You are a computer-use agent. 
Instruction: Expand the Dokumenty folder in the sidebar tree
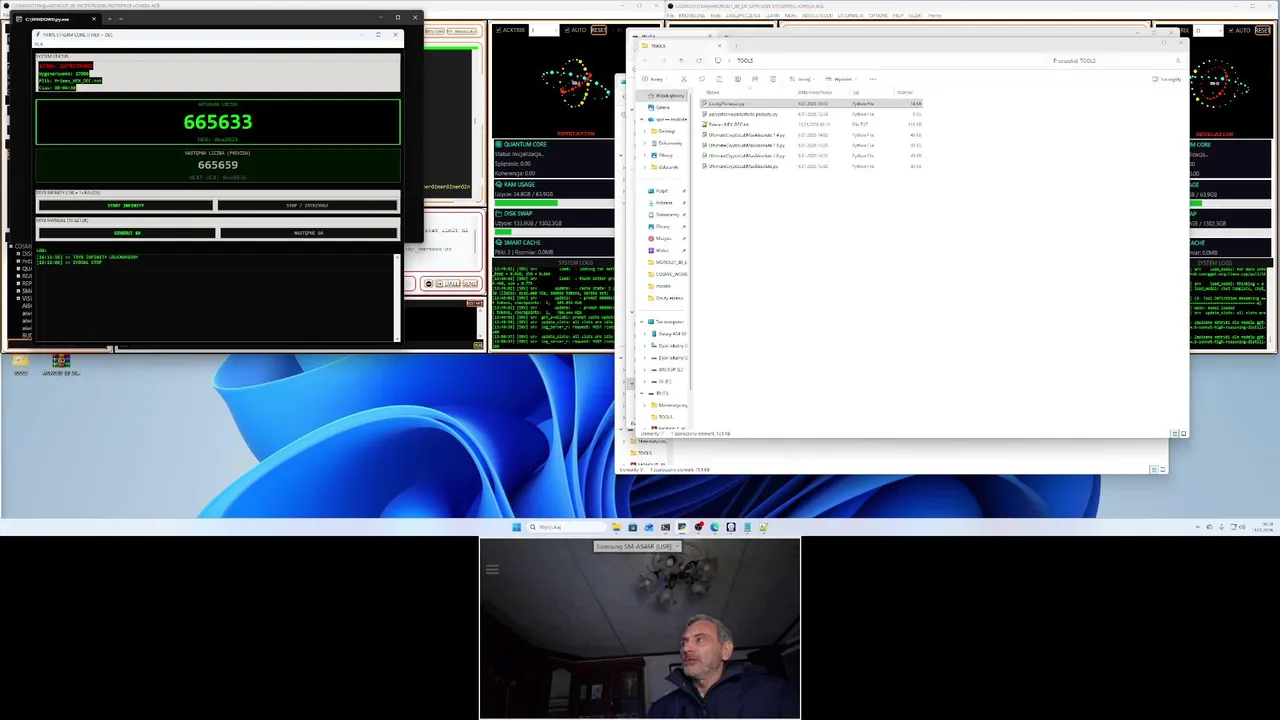pyautogui.click(x=645, y=143)
